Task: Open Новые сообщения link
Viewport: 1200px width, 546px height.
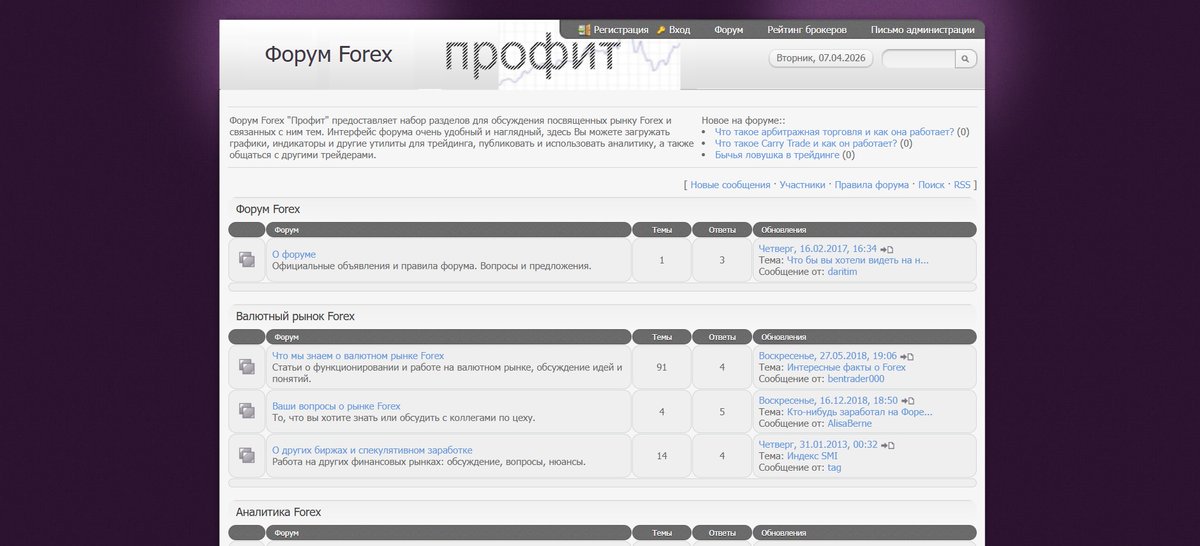Action: pyautogui.click(x=730, y=185)
